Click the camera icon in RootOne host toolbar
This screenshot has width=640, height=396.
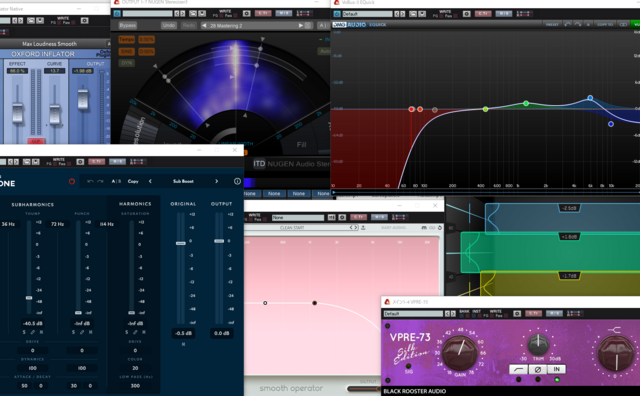80,162
